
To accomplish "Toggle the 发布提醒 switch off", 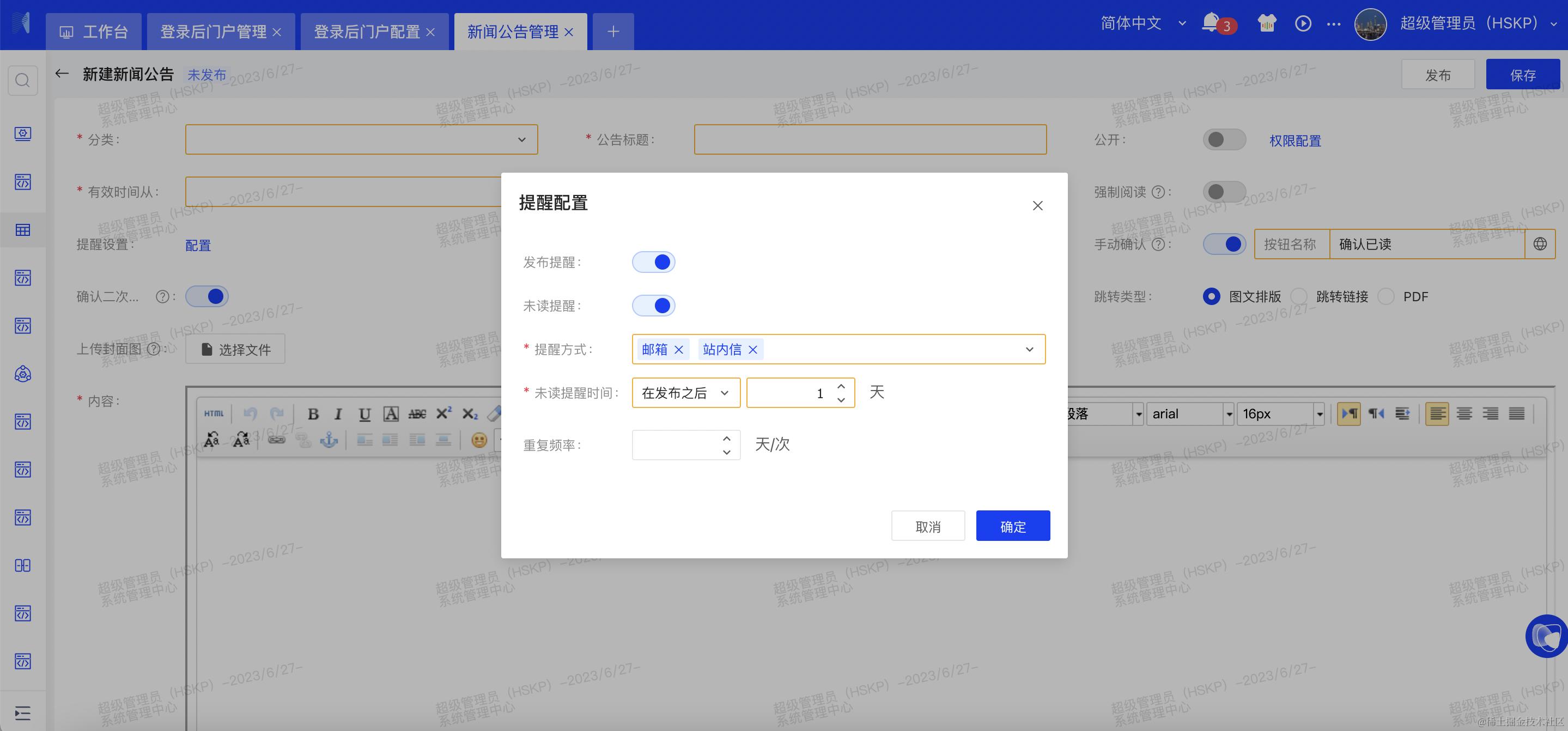I will [x=654, y=263].
